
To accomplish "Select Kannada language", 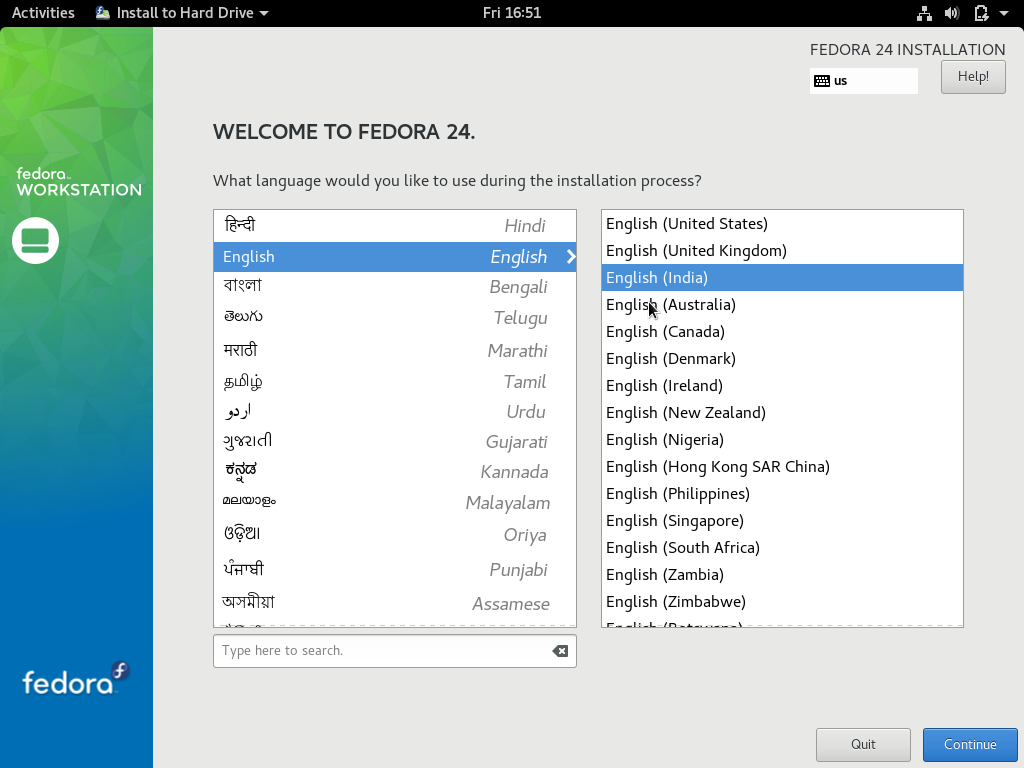I will tap(394, 472).
